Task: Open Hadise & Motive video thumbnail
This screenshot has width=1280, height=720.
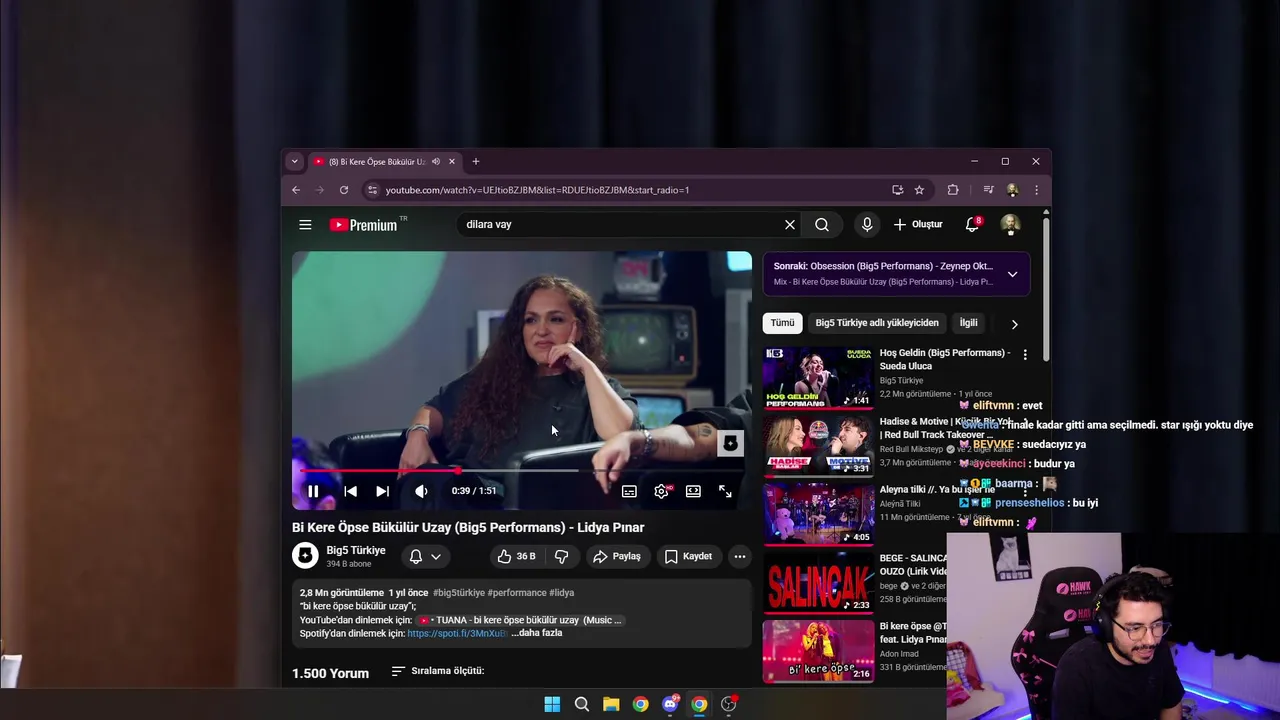Action: [x=818, y=446]
